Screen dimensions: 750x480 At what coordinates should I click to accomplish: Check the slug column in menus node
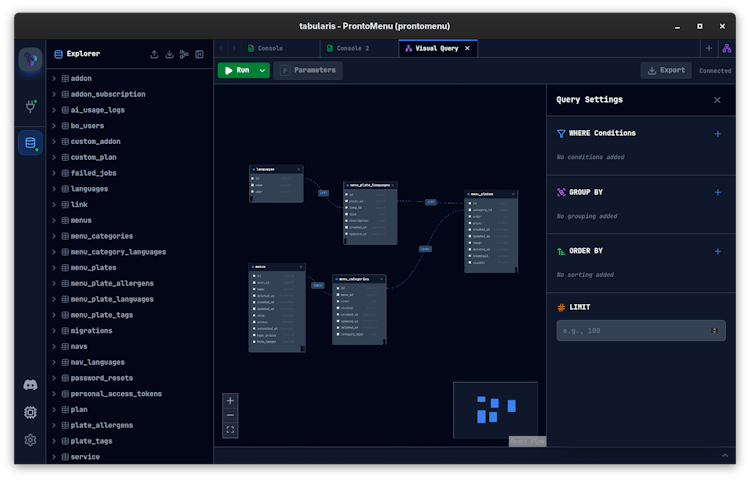coord(254,316)
